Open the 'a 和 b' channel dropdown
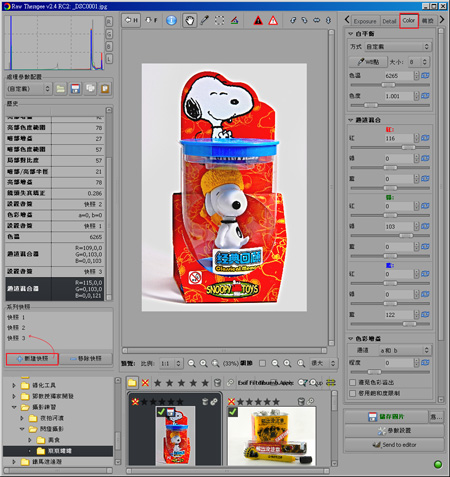This screenshot has width=450, height=477. 405,350
